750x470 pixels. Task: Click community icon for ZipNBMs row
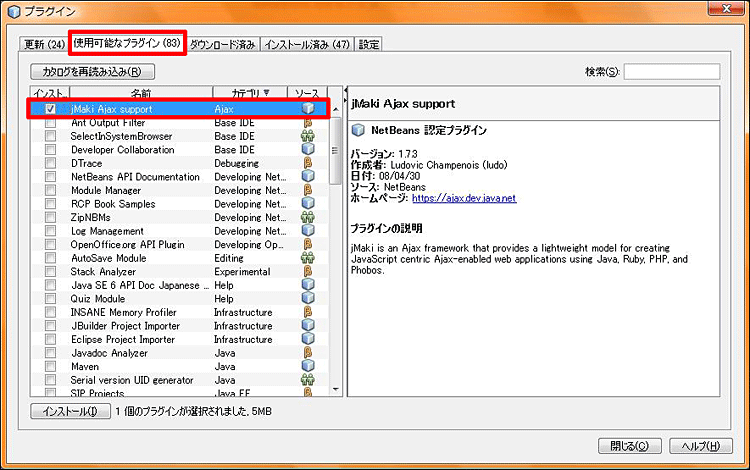coord(308,218)
